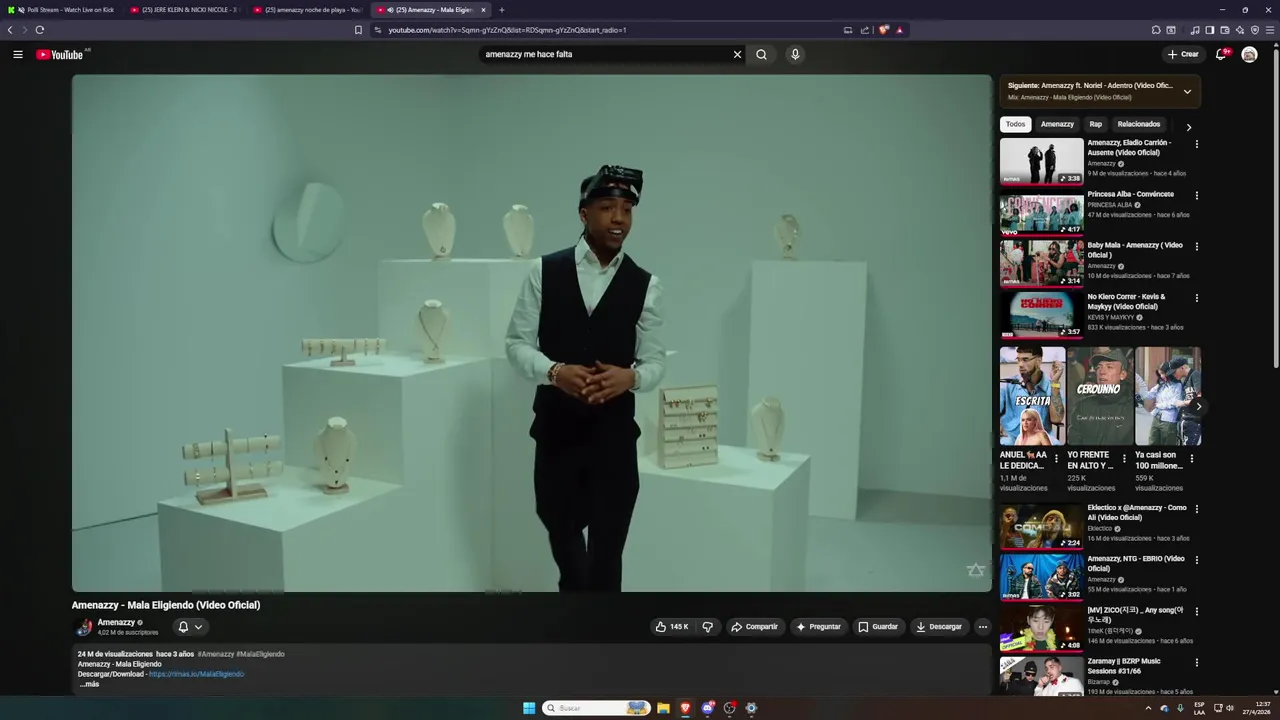Open Discord from the taskbar

[708, 708]
